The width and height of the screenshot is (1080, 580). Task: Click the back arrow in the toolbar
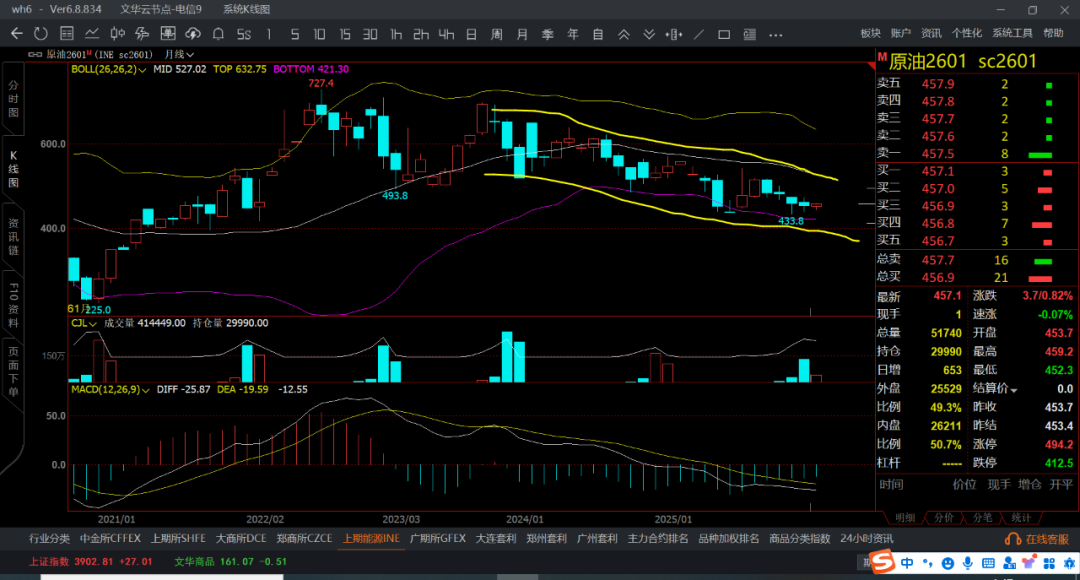pyautogui.click(x=17, y=34)
